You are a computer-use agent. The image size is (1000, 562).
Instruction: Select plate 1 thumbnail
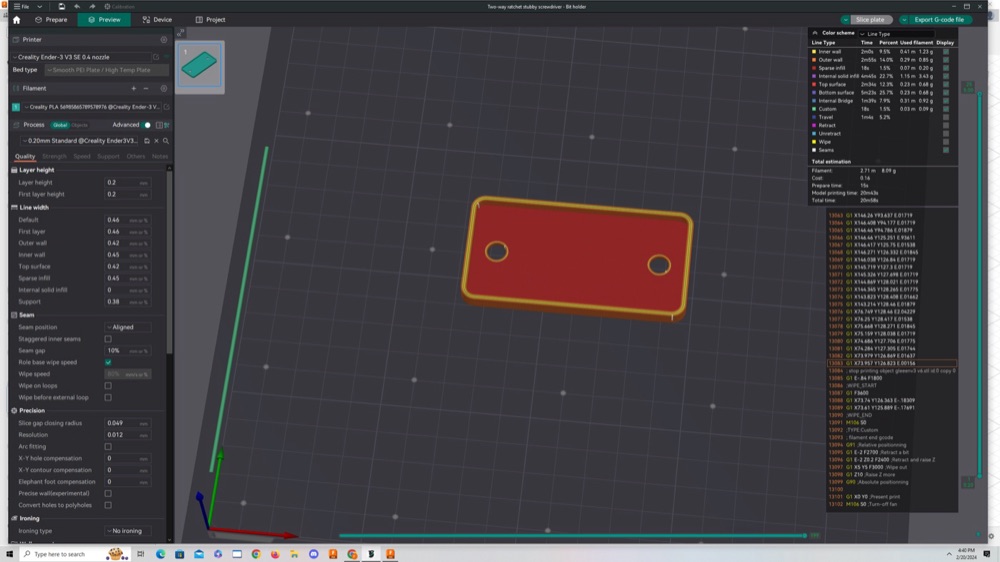[200, 66]
